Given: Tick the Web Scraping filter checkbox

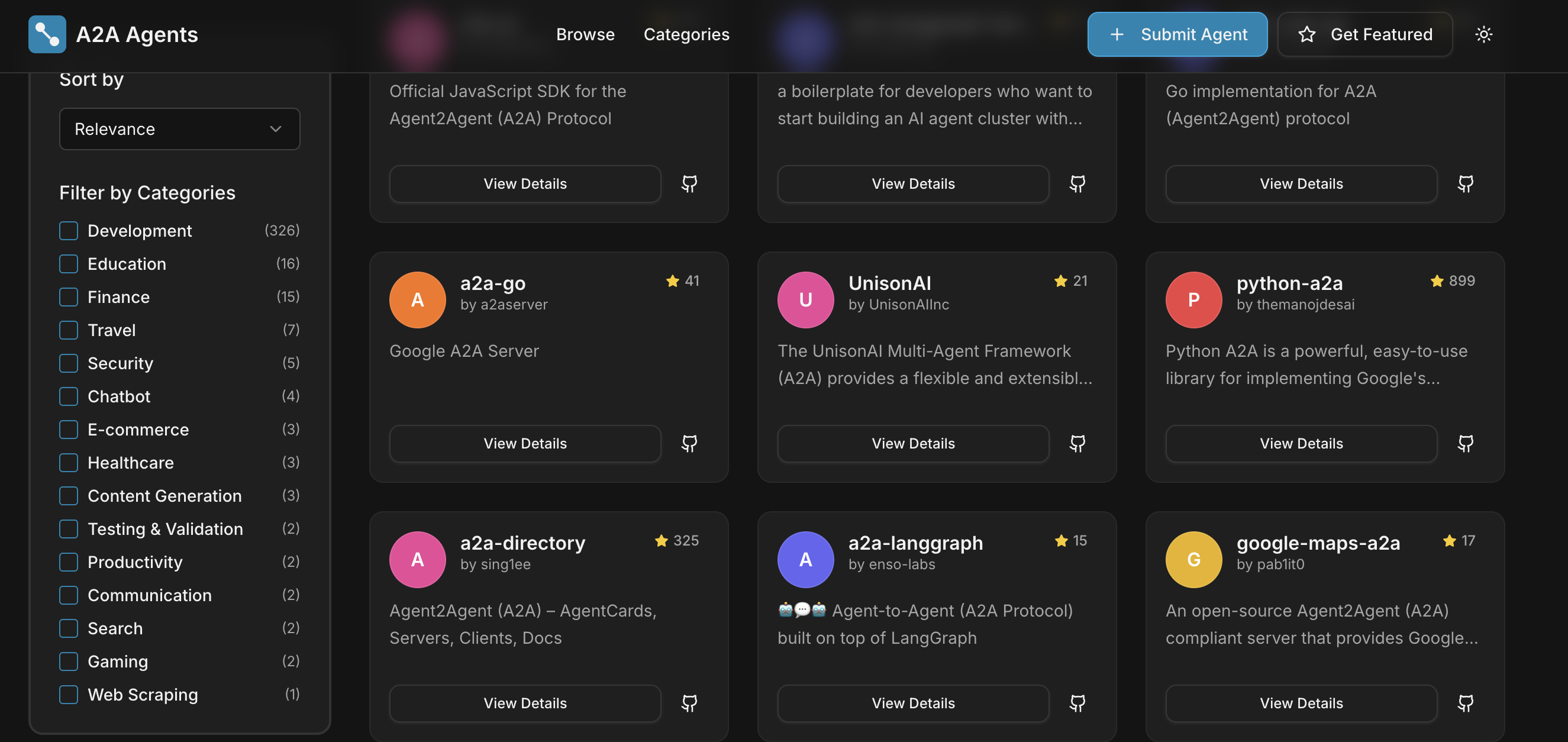Looking at the screenshot, I should point(69,695).
